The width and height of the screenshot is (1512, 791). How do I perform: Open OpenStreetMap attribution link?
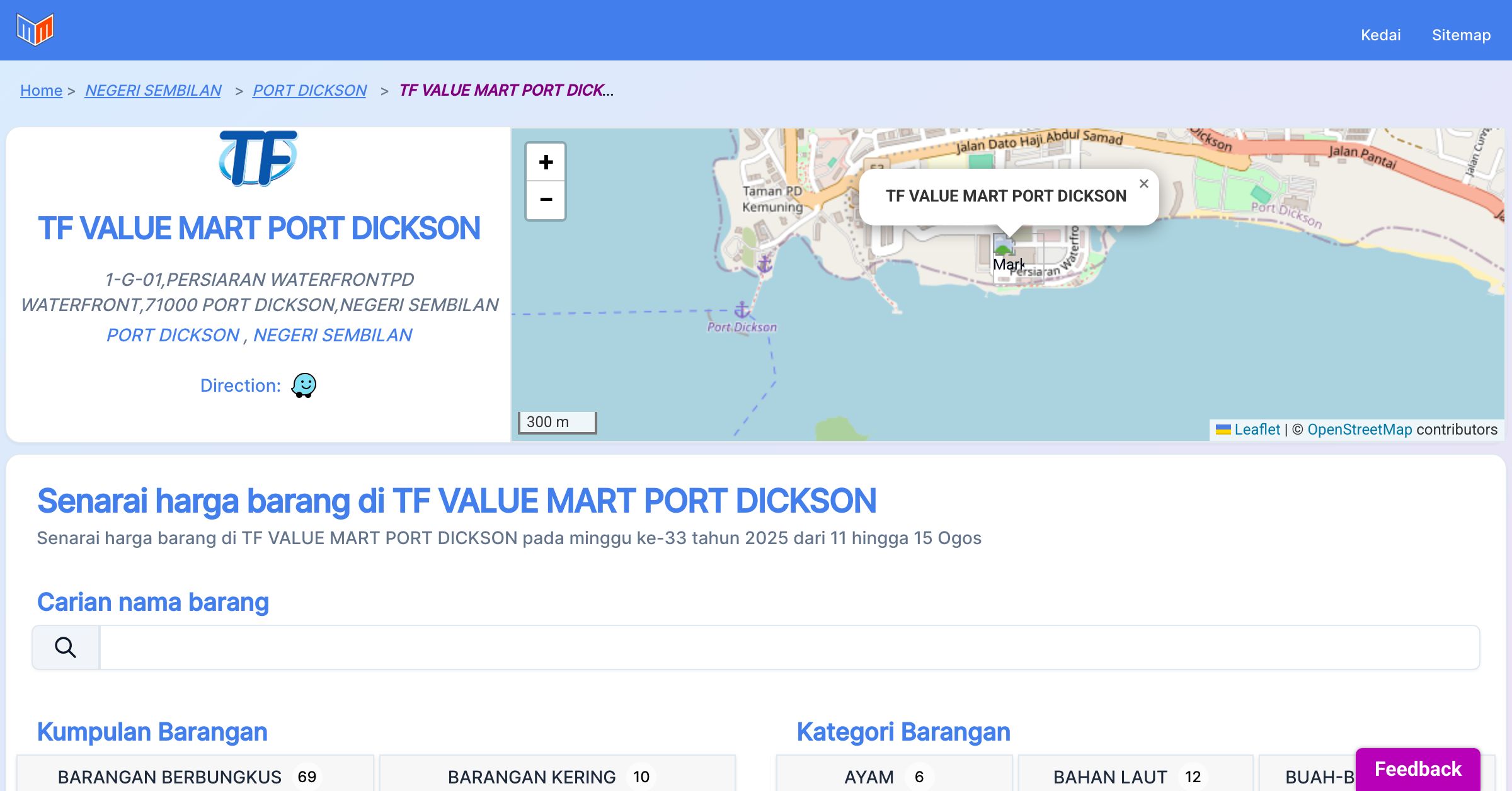[1360, 430]
